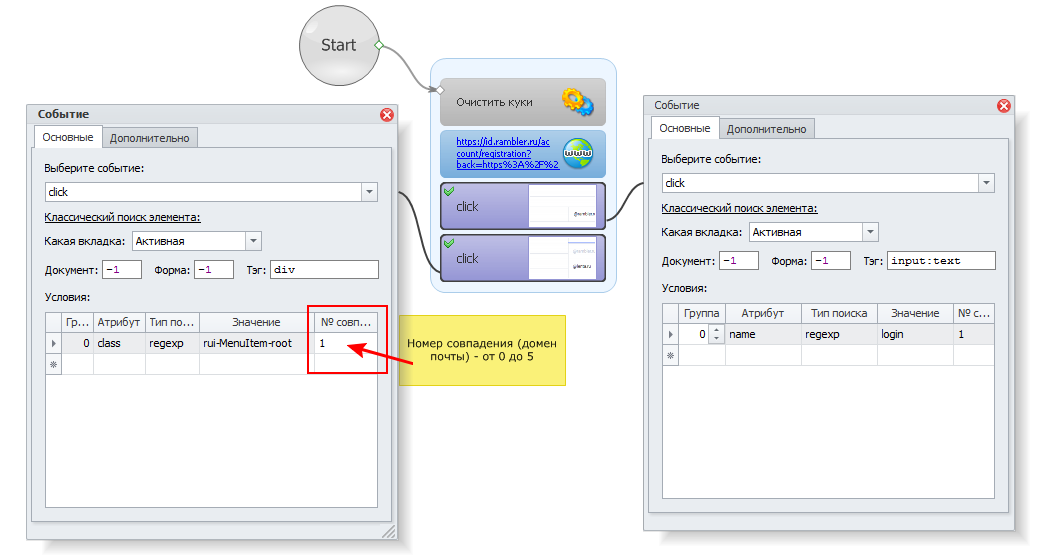This screenshot has height=558, width=1037.
Task: Click login value cell in right table
Action: tap(915, 334)
